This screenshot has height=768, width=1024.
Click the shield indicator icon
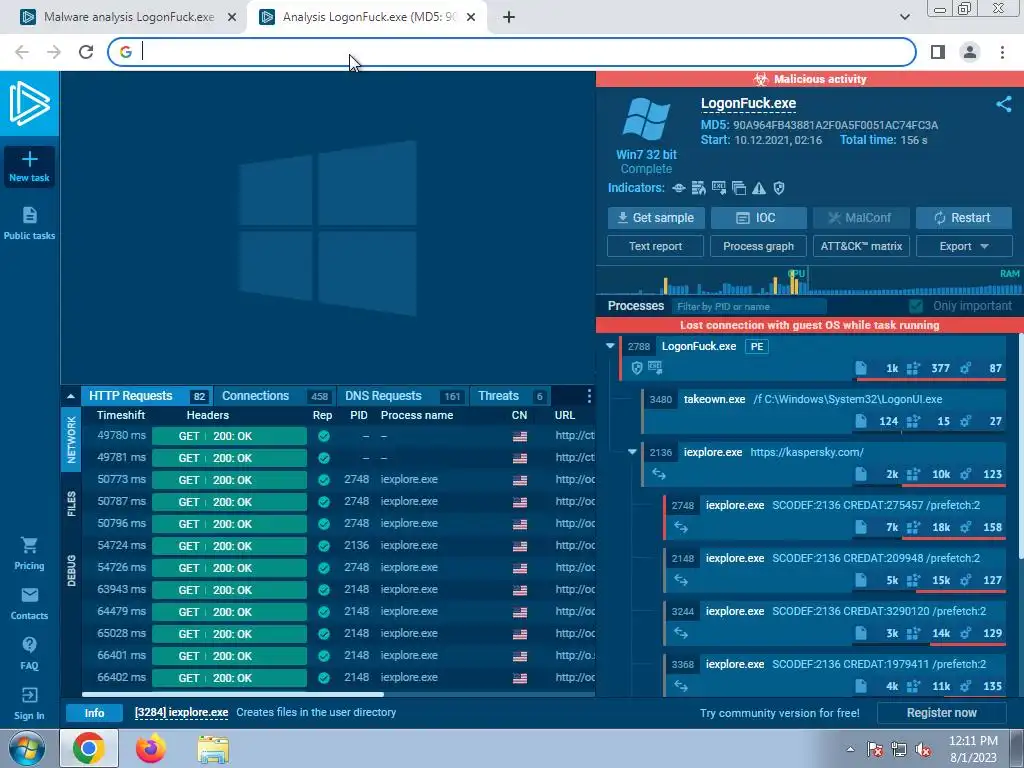(778, 188)
